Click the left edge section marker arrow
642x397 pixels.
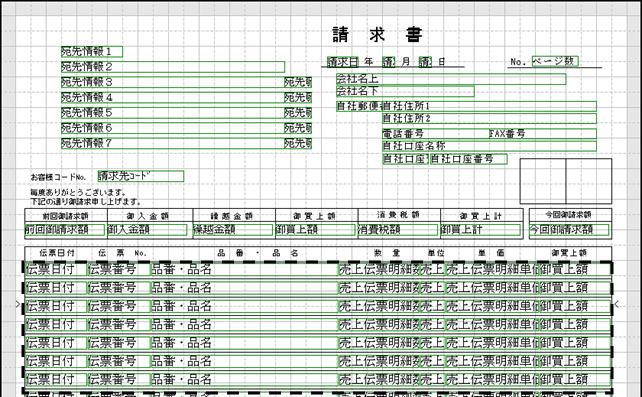18,304
